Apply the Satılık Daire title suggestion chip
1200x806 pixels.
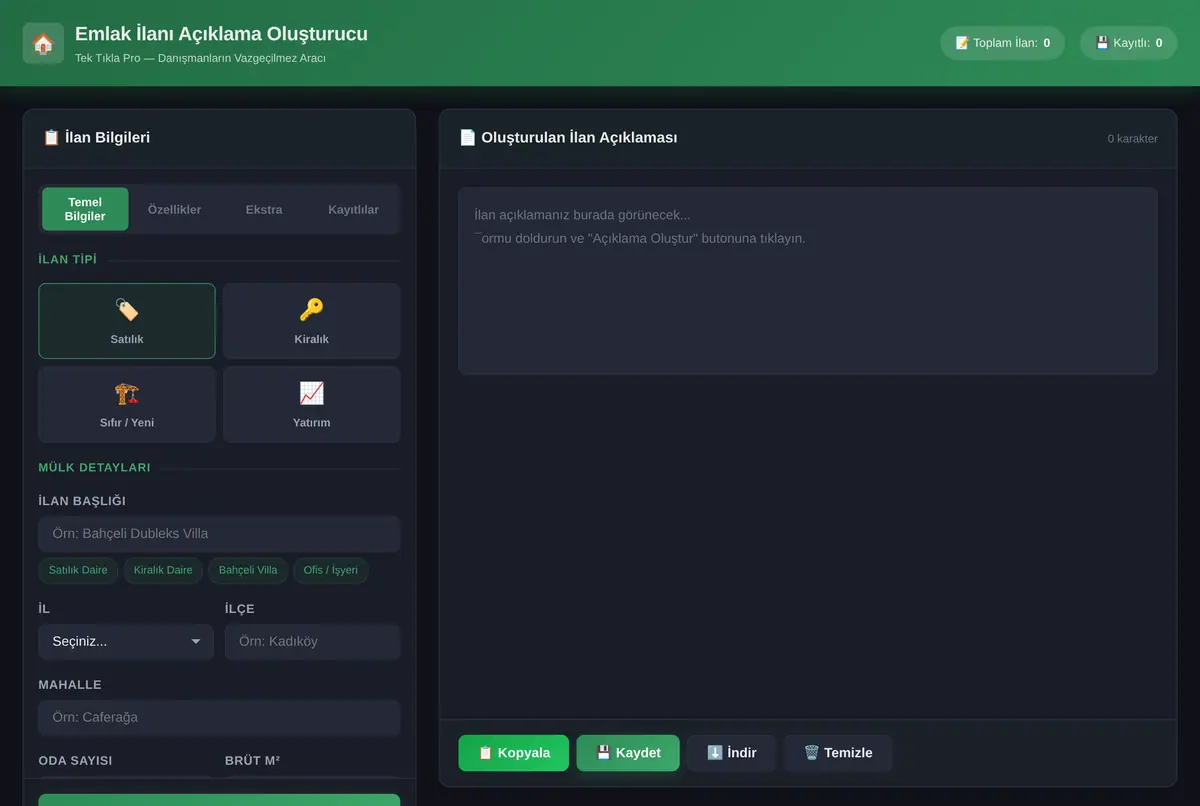[x=78, y=570]
